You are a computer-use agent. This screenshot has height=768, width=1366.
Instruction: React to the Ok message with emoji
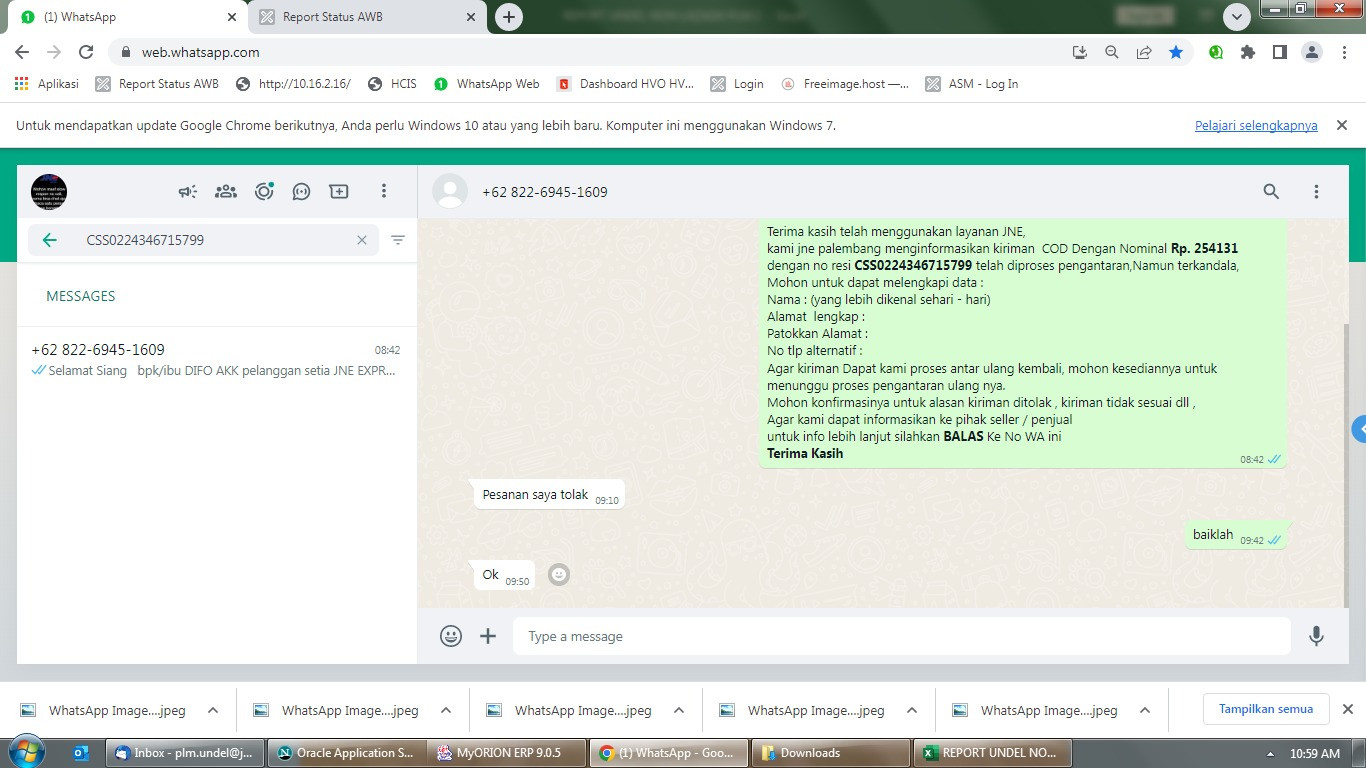pyautogui.click(x=559, y=574)
